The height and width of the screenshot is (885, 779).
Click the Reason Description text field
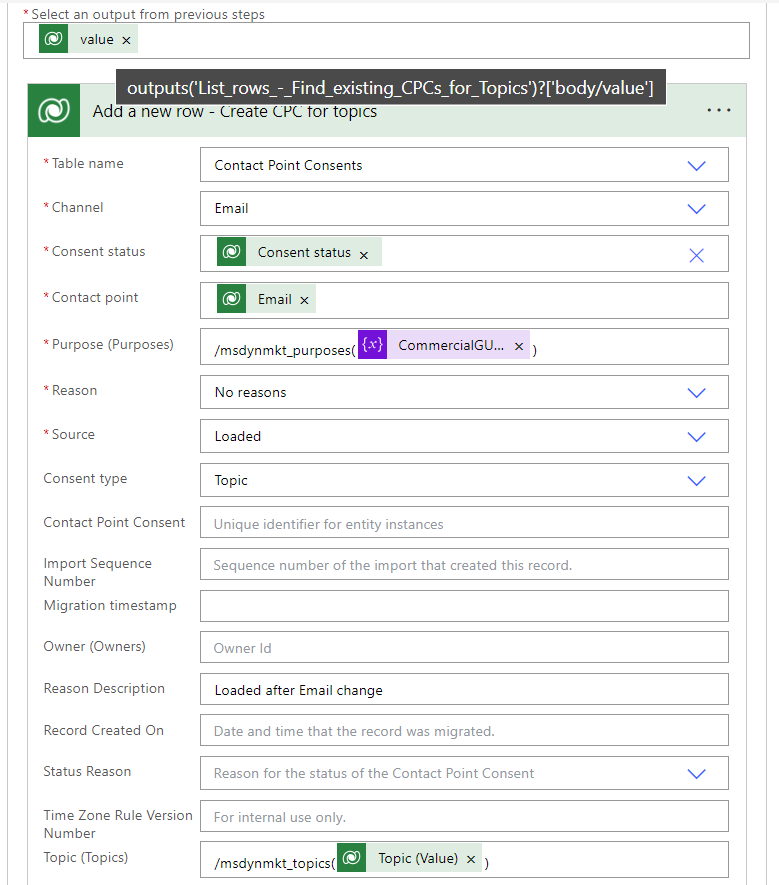464,690
